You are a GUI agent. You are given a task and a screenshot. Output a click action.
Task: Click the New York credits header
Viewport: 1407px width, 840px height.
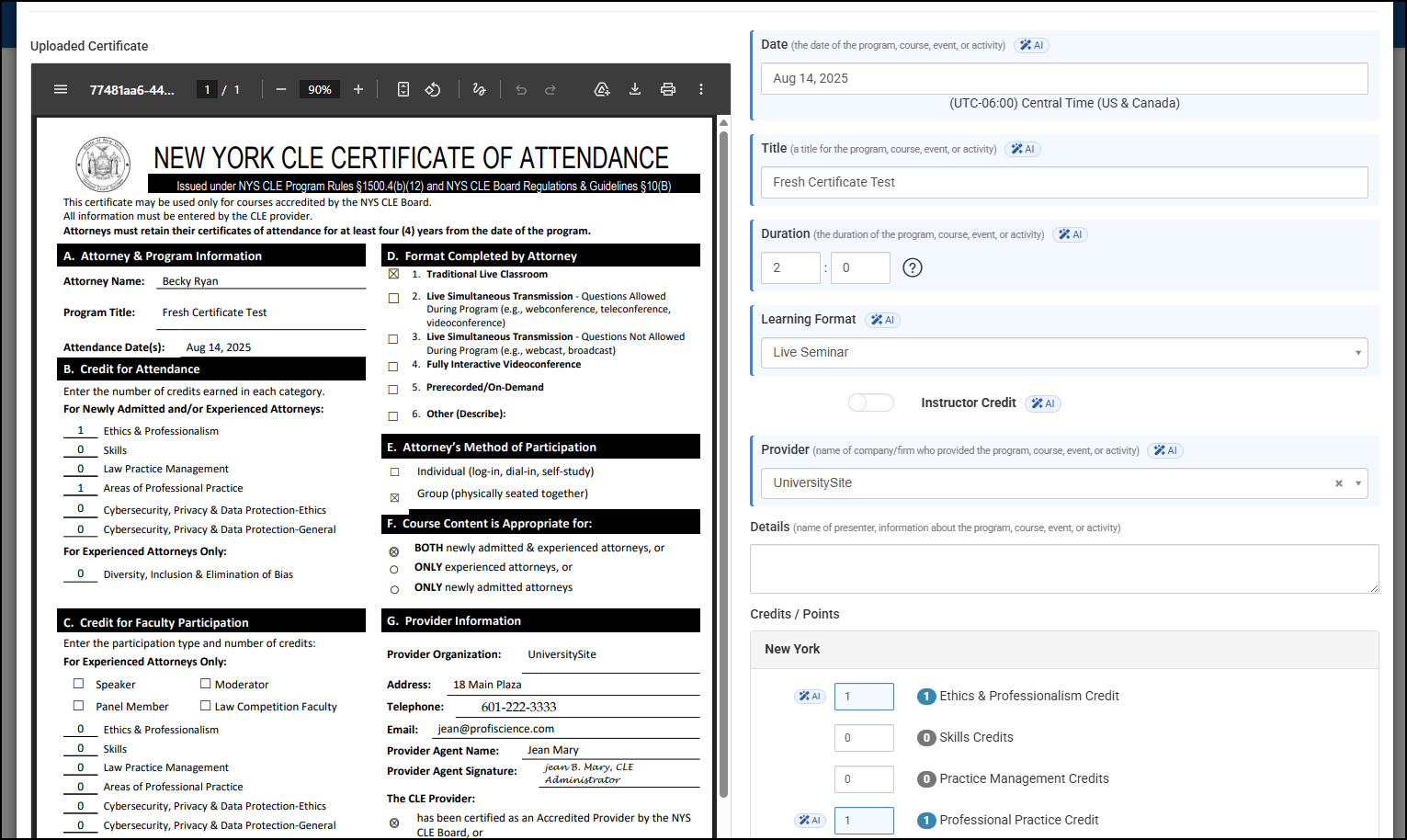coord(1064,650)
